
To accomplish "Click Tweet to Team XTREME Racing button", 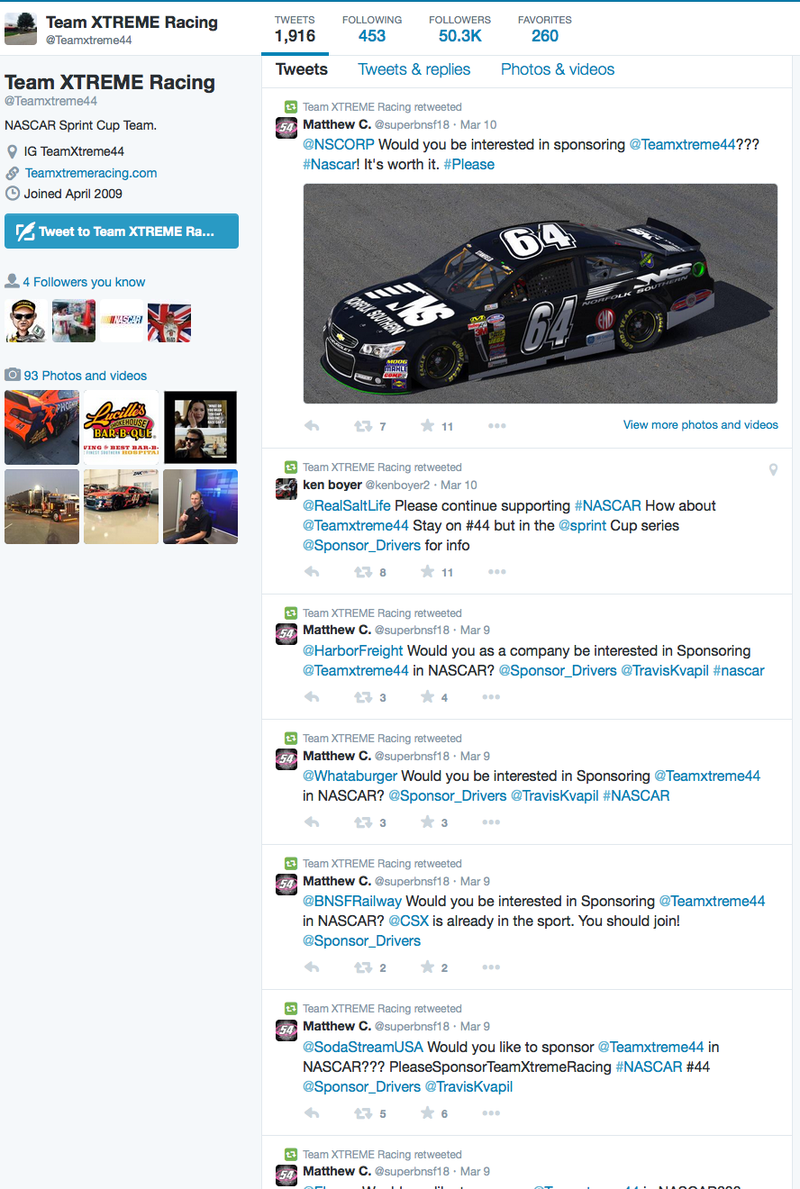I will coord(121,231).
